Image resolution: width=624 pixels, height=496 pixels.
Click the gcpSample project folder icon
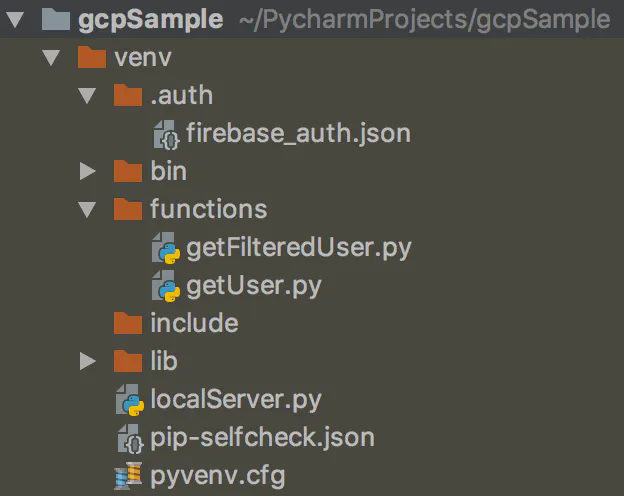(56, 19)
